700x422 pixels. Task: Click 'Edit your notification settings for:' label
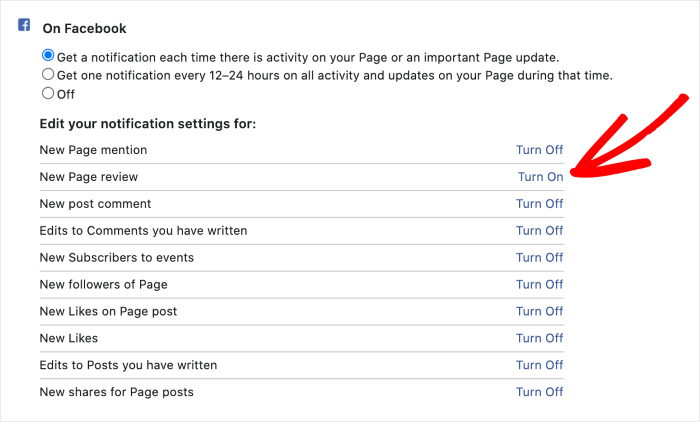[148, 124]
